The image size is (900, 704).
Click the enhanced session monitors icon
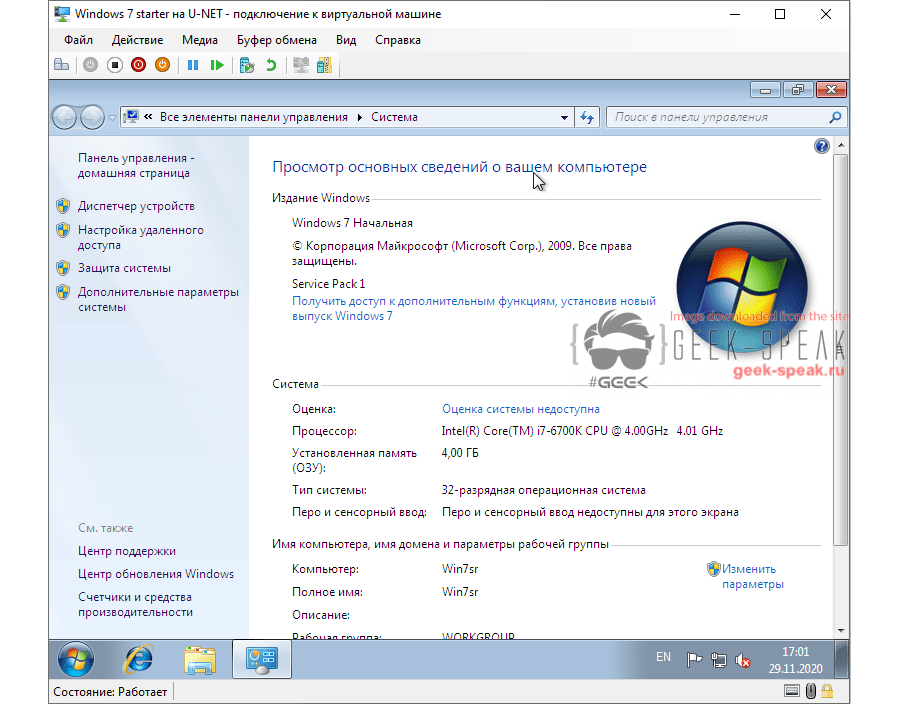(301, 65)
